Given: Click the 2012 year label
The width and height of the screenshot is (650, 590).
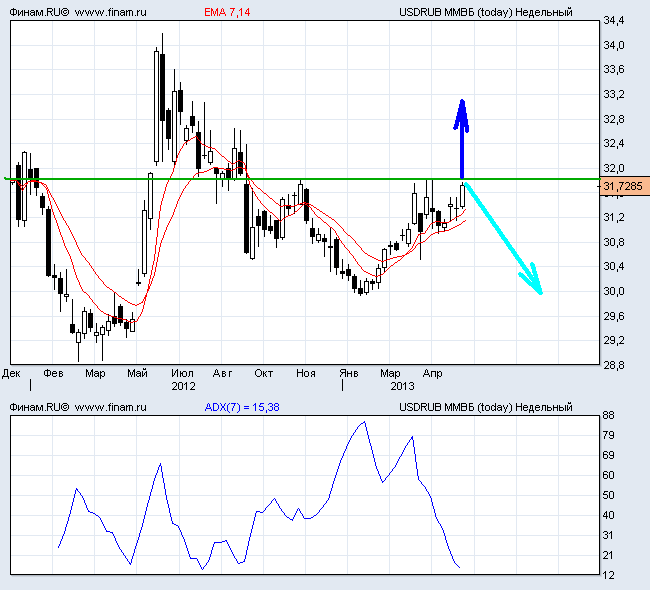Looking at the screenshot, I should pyautogui.click(x=183, y=385).
